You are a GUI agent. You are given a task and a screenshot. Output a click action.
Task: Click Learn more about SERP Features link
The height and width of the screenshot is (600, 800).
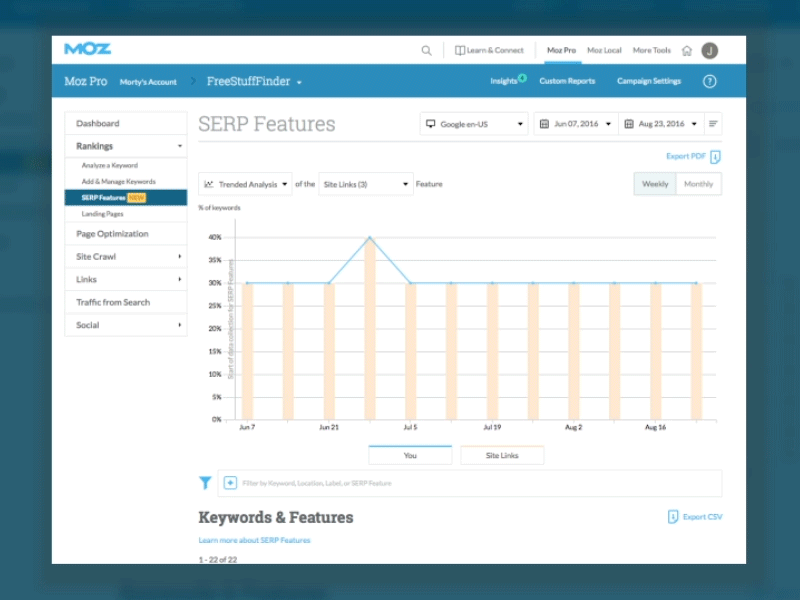point(253,537)
